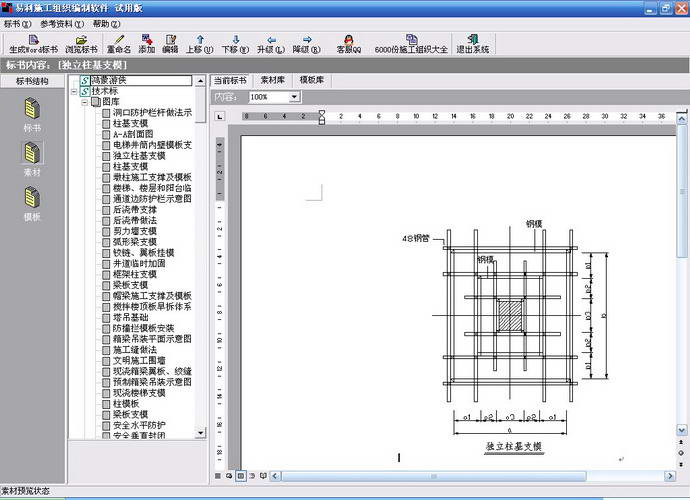
Task: Open 浏览标书 folder icon in toolbar
Action: point(81,44)
